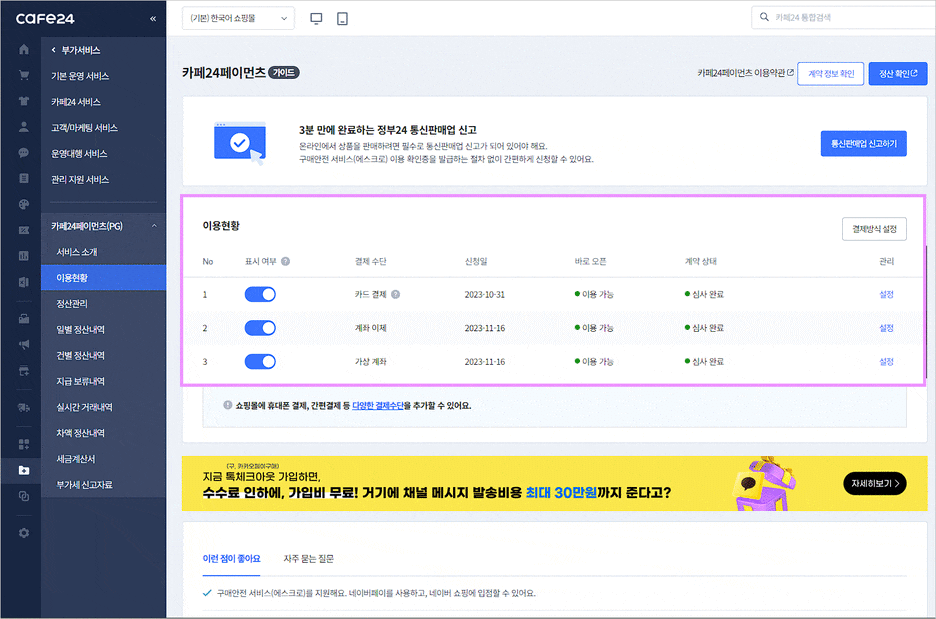Click 정산 확인 button
This screenshot has height=619, width=936.
coord(898,73)
